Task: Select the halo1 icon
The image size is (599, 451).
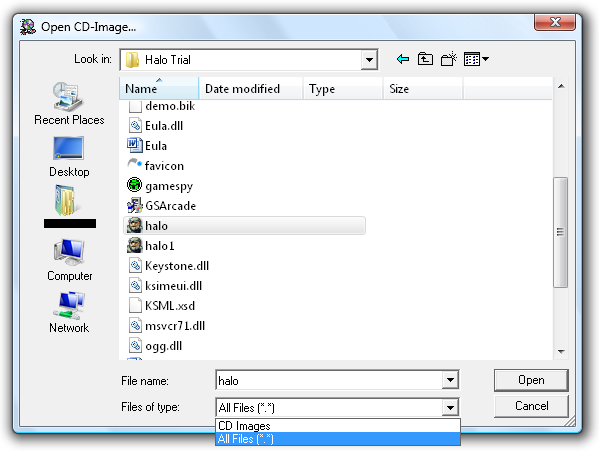Action: click(134, 245)
